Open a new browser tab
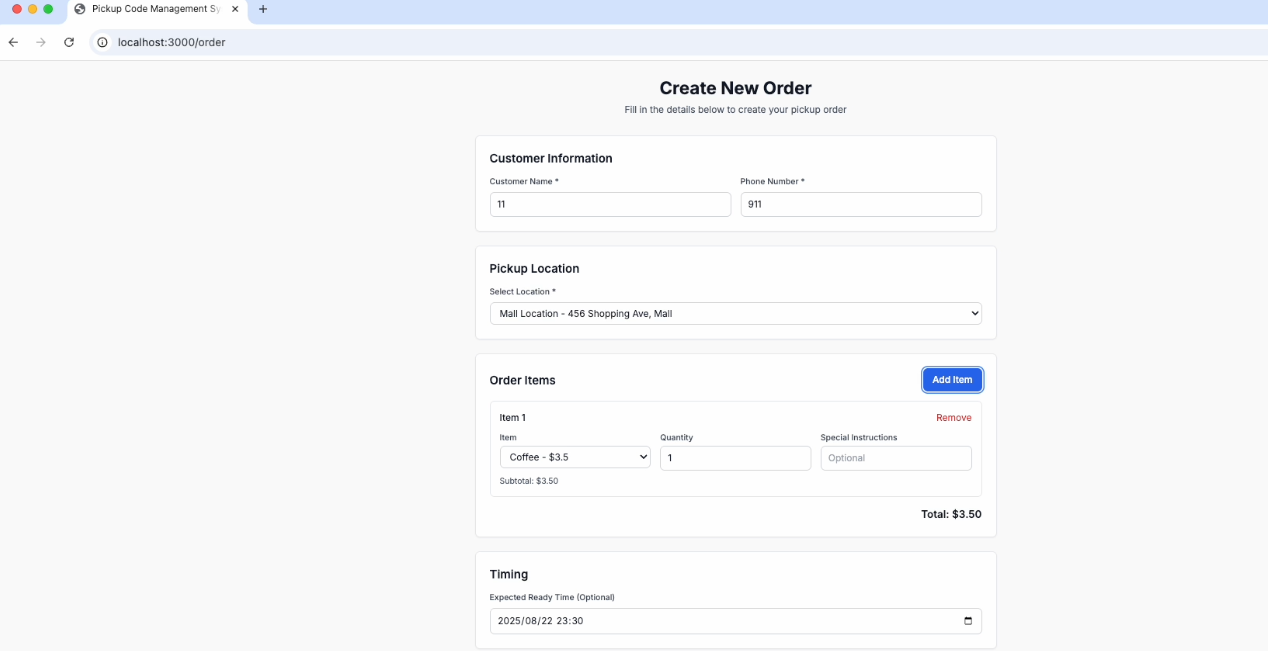The width and height of the screenshot is (1268, 651). pos(263,9)
